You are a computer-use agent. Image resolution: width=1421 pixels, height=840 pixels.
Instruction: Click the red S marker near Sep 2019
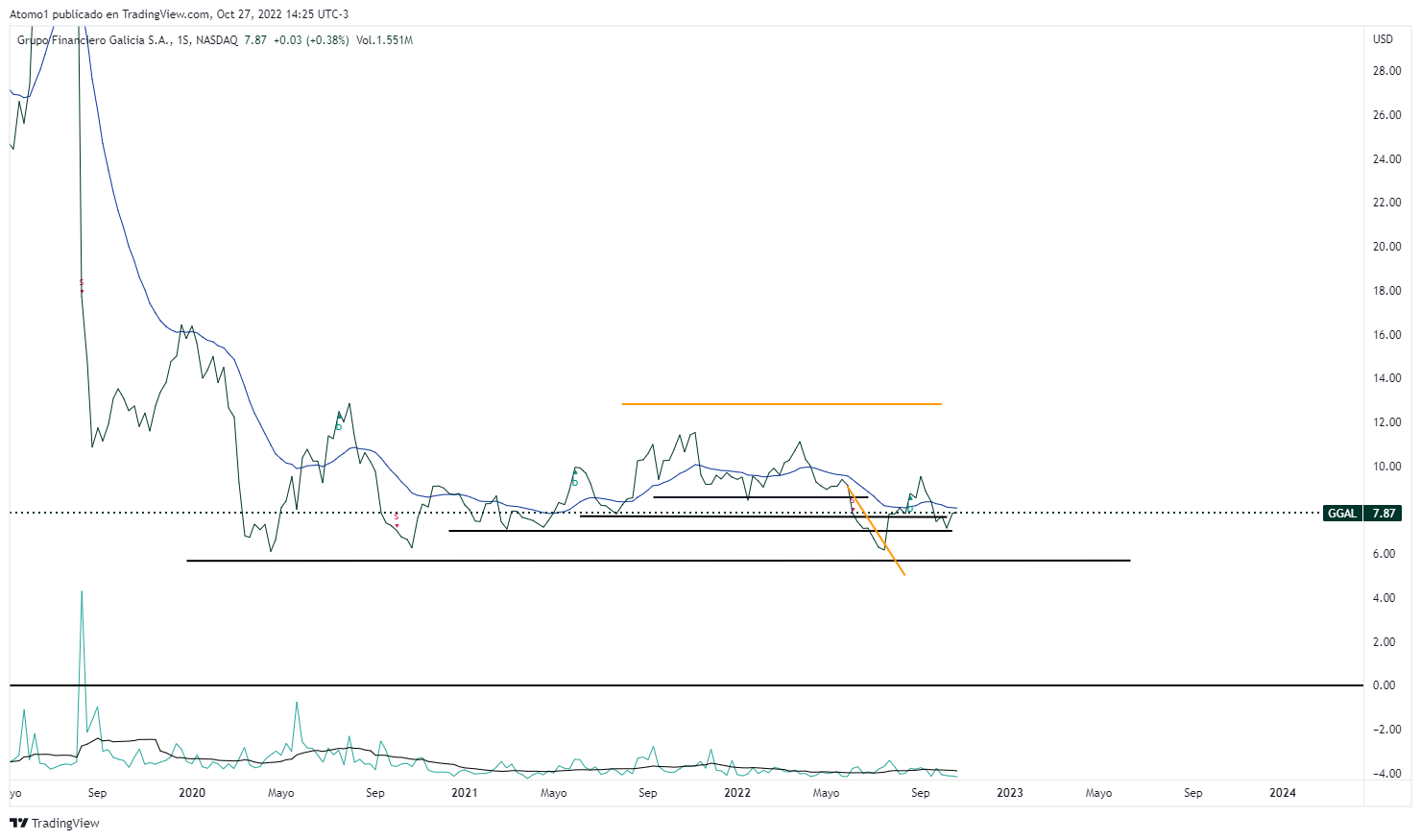(82, 285)
